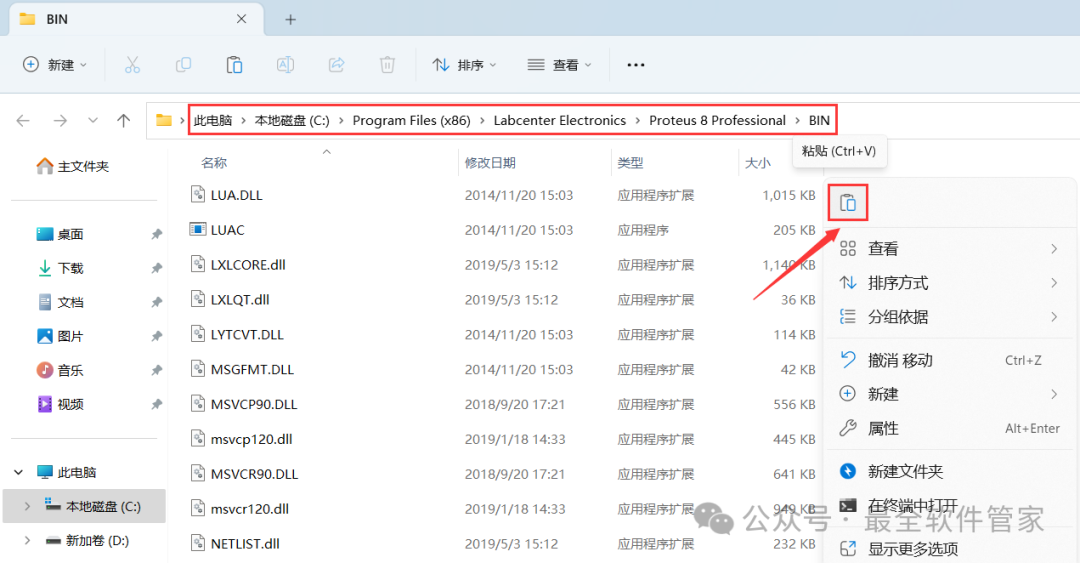Go up one folder level arrow
The height and width of the screenshot is (563, 1080).
point(123,121)
